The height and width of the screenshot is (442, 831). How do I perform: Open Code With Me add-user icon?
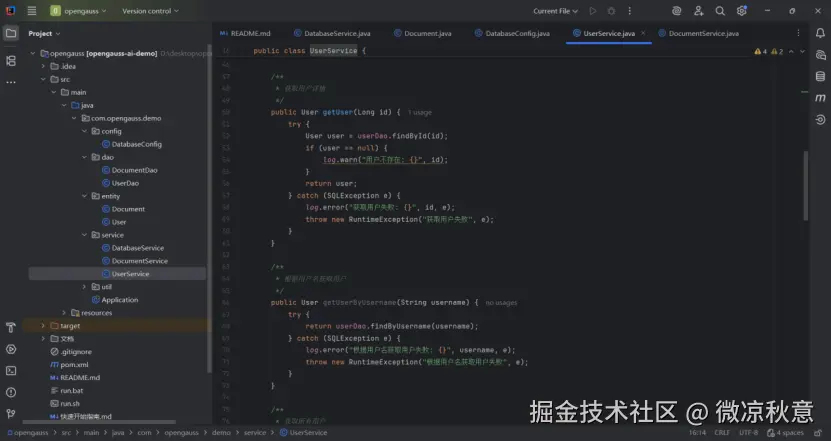[699, 11]
